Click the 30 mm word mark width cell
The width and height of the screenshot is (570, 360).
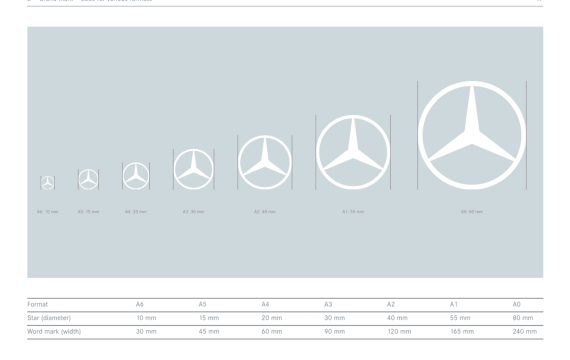pyautogui.click(x=146, y=331)
